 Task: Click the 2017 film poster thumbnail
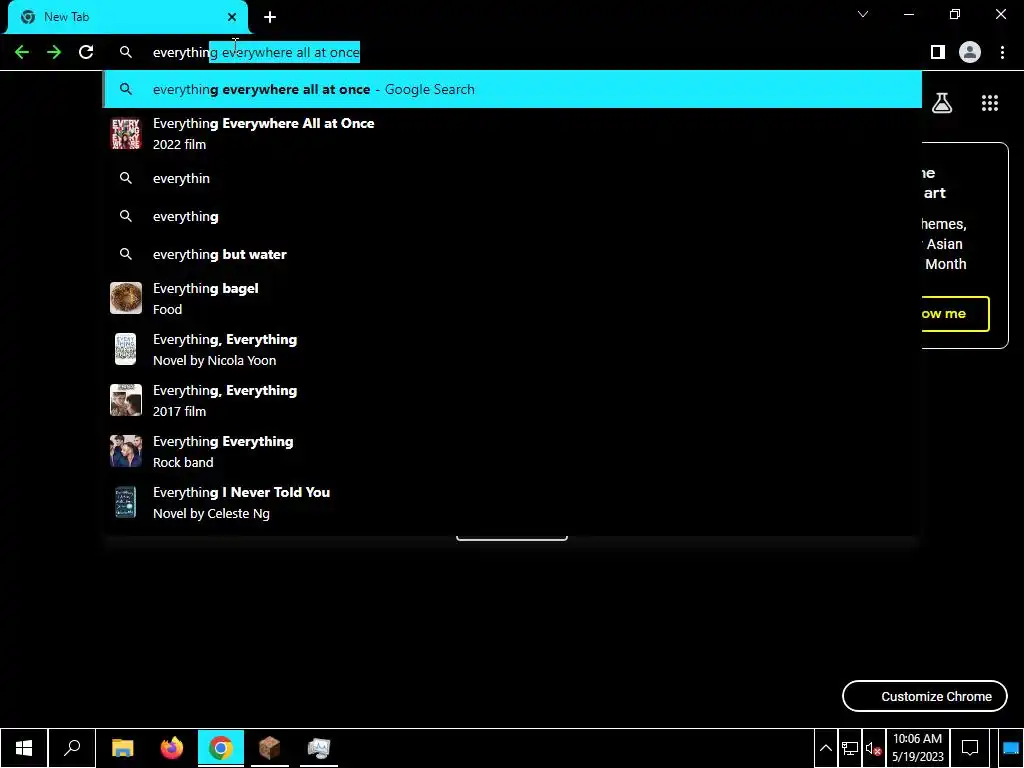click(125, 400)
